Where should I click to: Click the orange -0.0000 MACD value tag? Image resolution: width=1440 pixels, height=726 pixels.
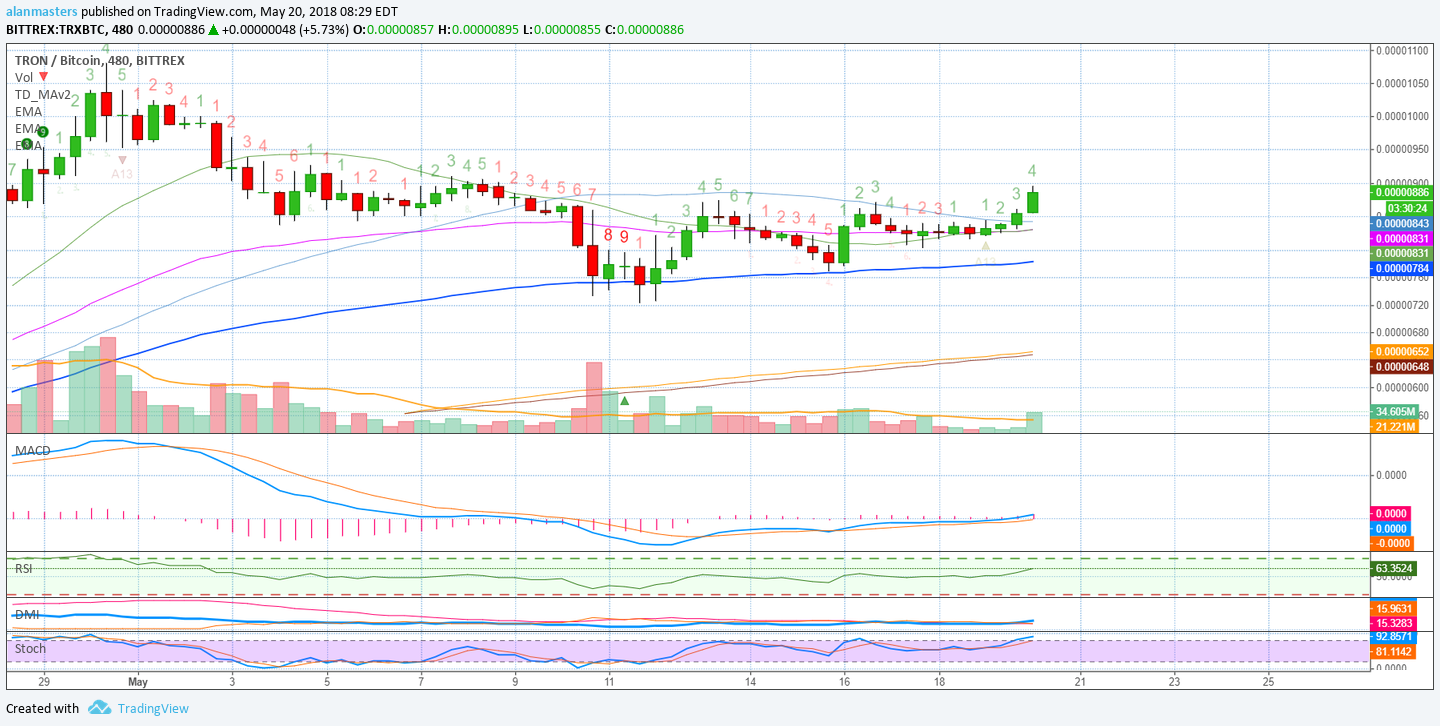point(1391,543)
